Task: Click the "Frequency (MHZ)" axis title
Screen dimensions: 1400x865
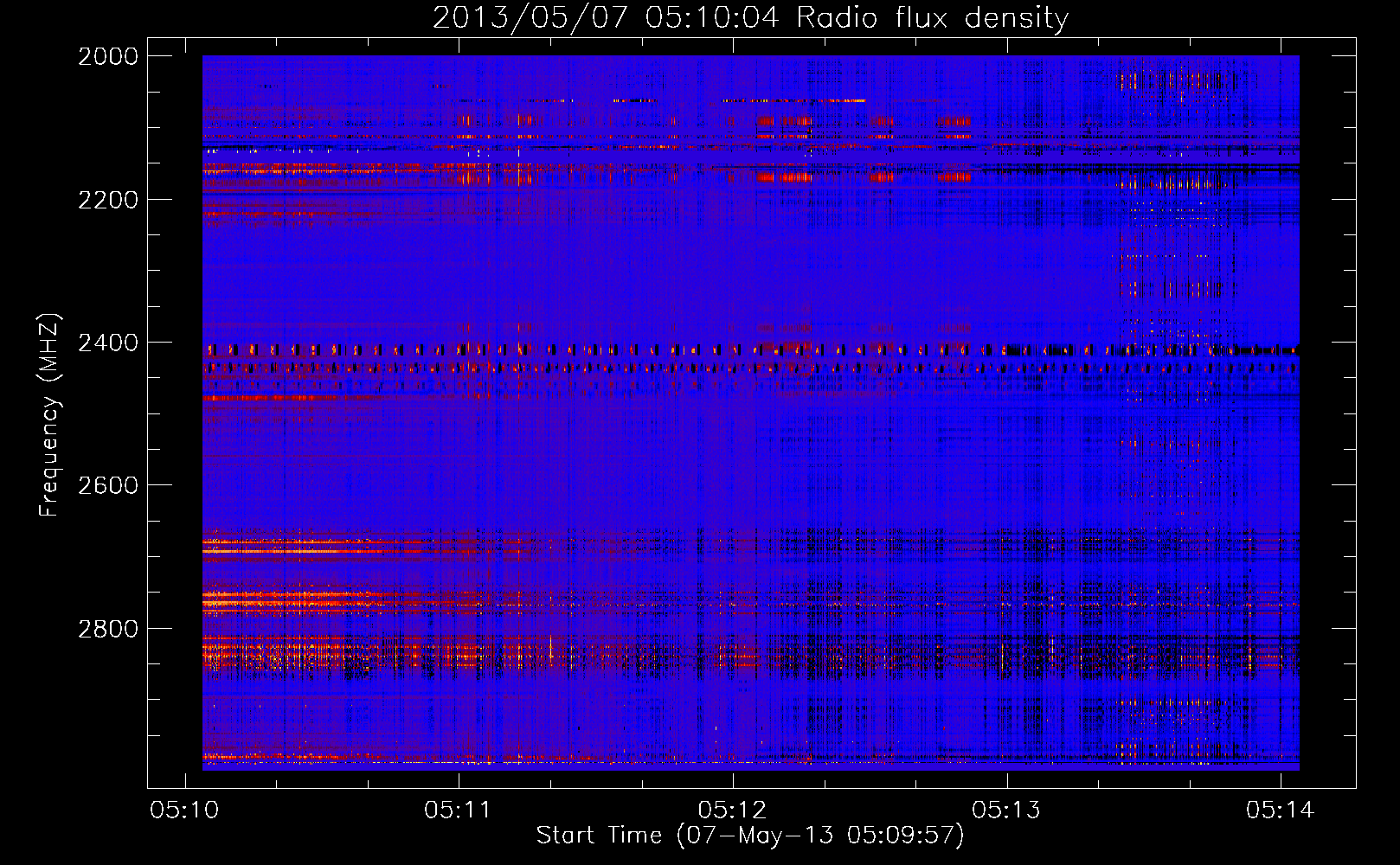Action: click(50, 414)
